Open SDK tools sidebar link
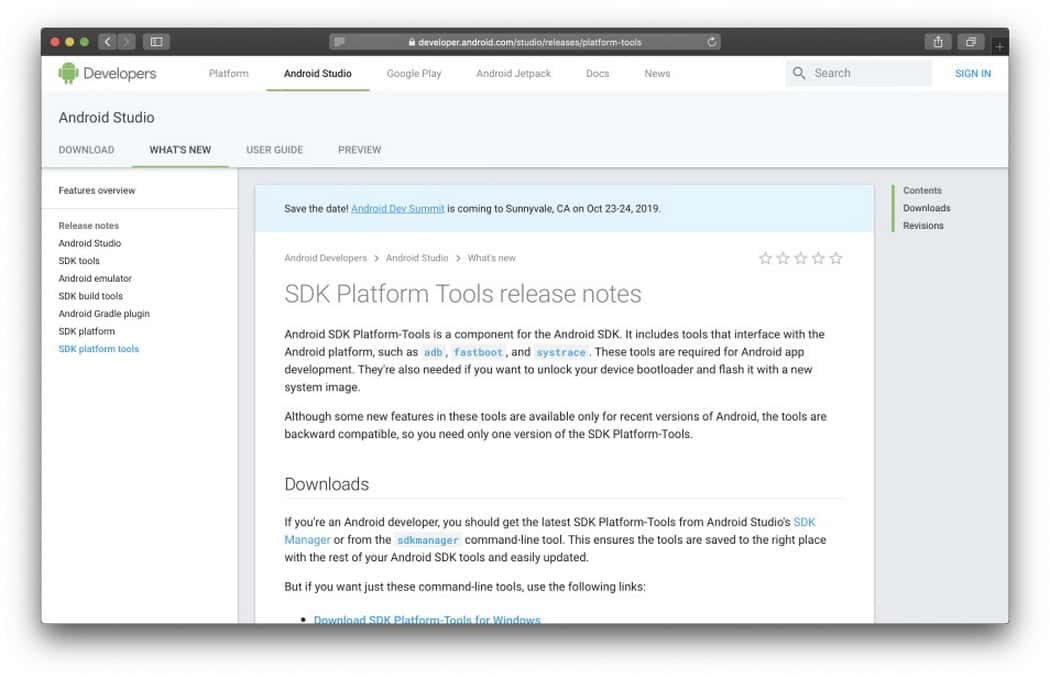 pos(79,261)
